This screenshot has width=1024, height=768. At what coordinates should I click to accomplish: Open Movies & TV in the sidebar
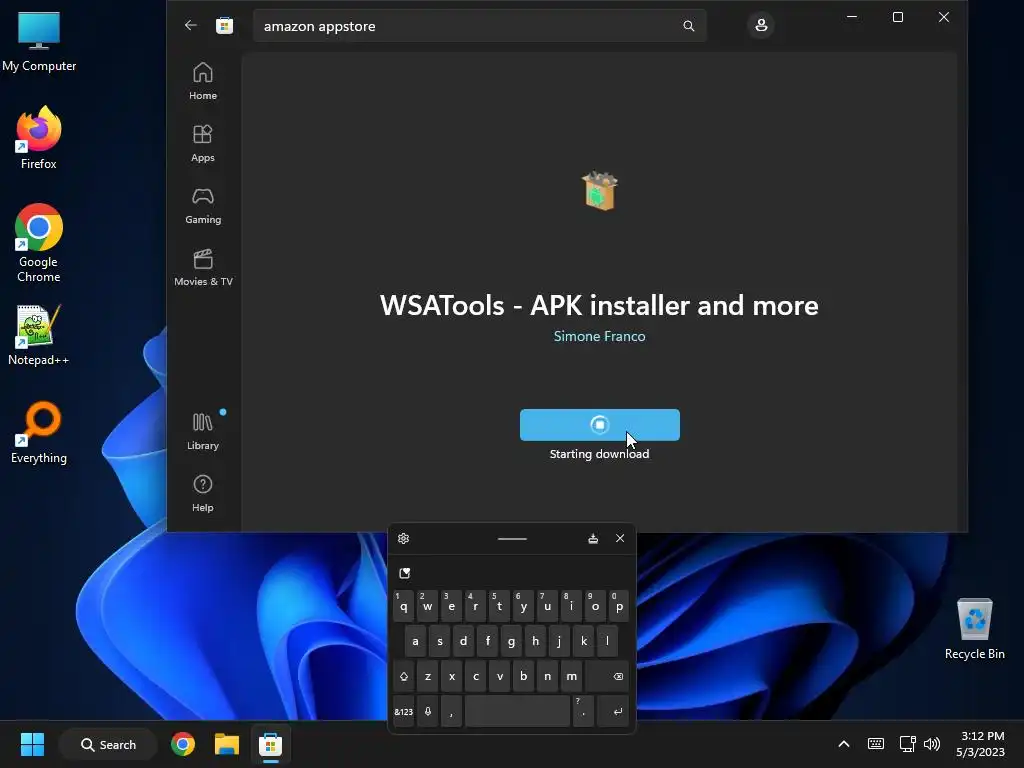[203, 267]
